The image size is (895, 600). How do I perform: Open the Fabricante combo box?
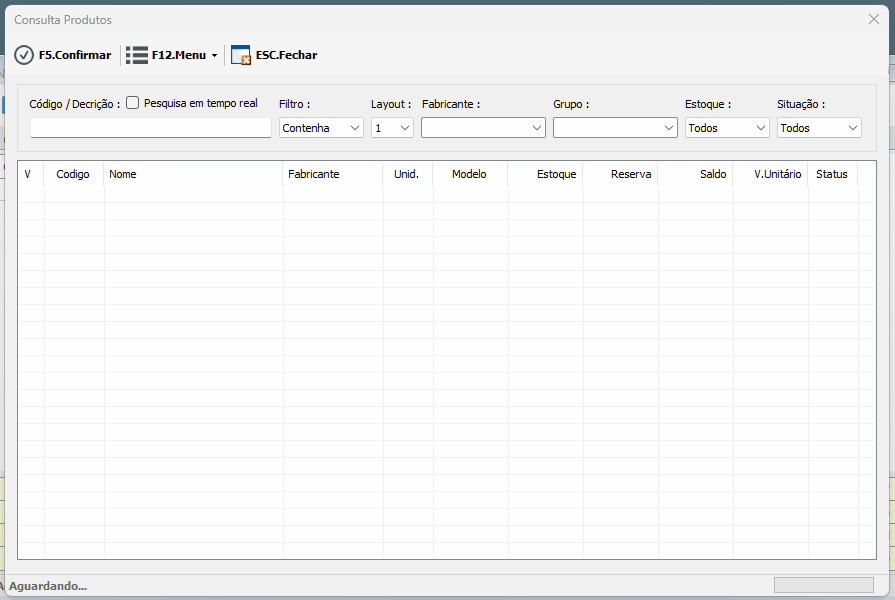483,128
